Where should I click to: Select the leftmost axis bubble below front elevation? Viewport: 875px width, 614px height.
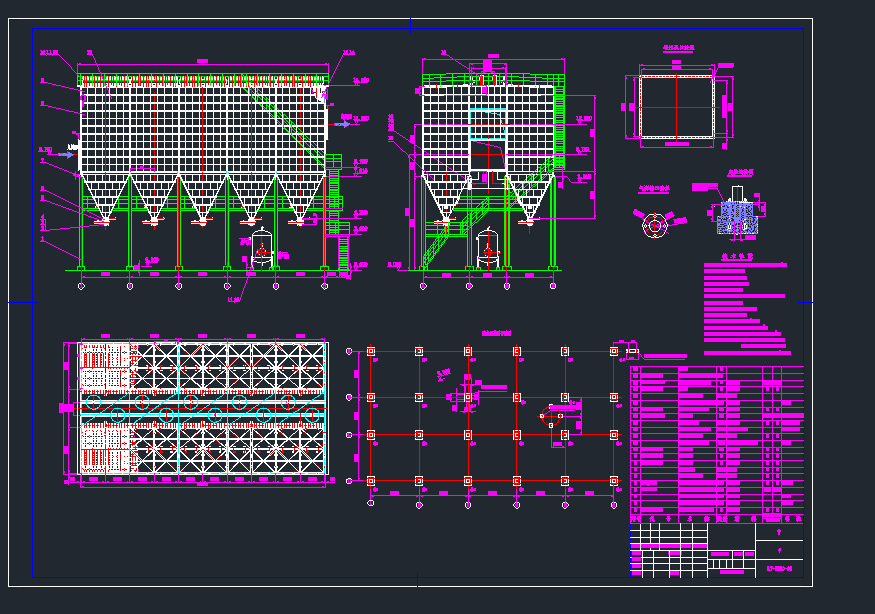(x=81, y=286)
